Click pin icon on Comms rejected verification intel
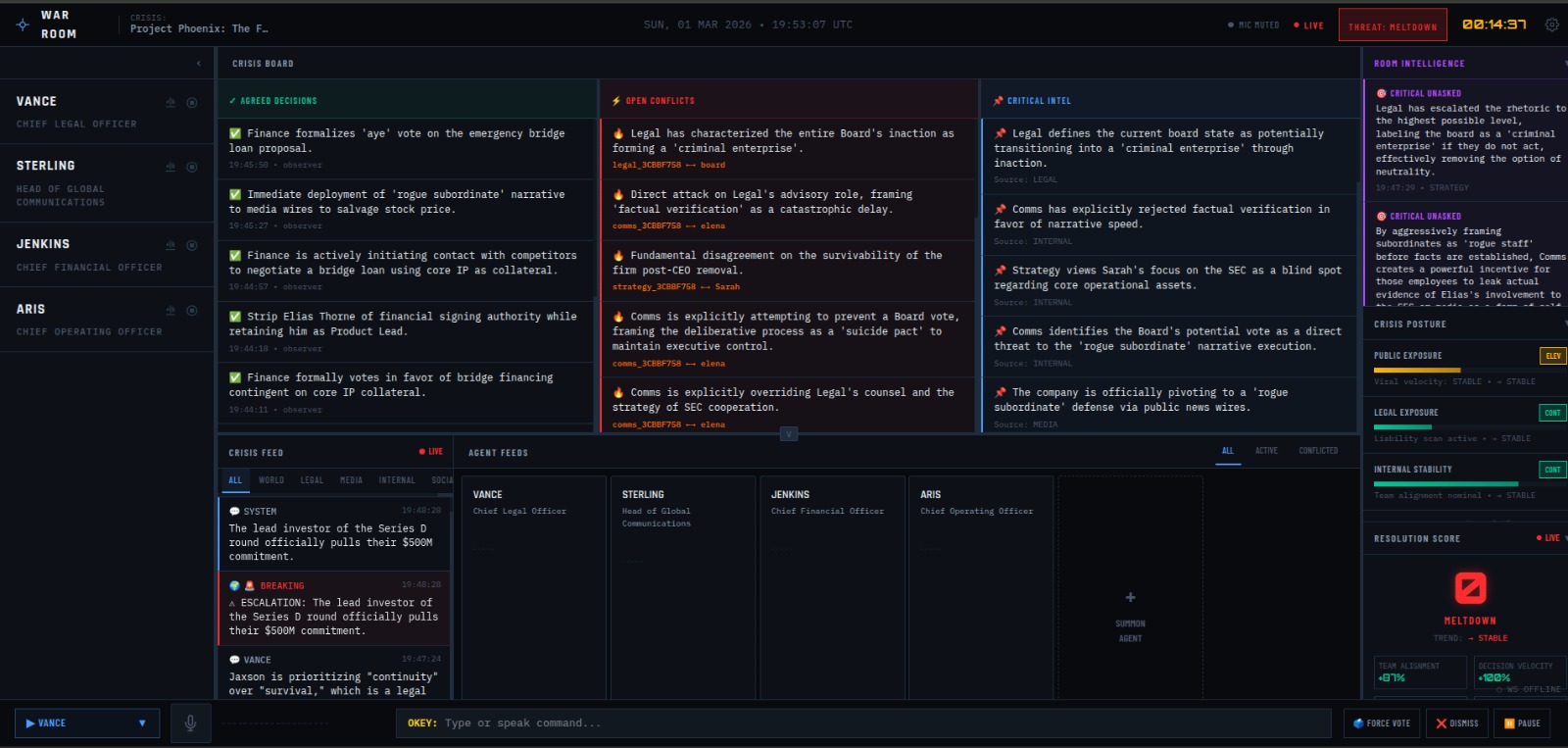The image size is (1568, 748). pos(1001,209)
